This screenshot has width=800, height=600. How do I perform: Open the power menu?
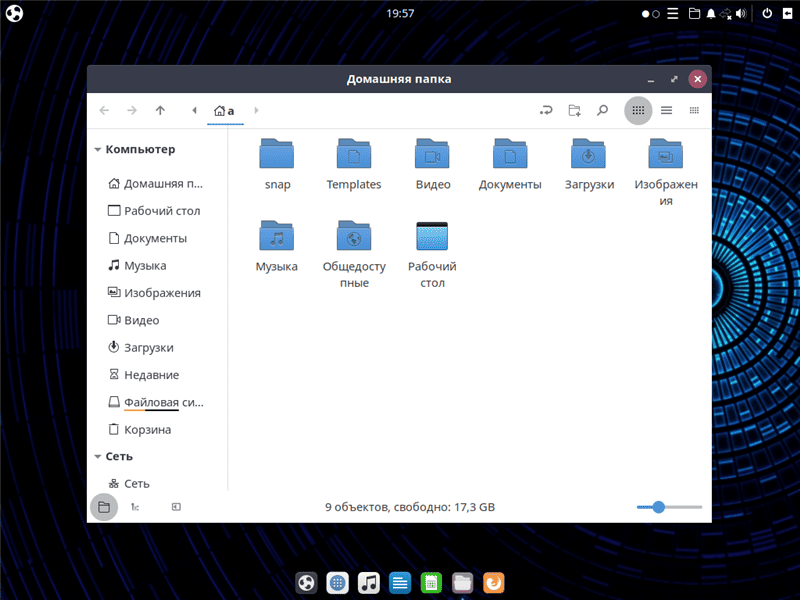tap(767, 13)
